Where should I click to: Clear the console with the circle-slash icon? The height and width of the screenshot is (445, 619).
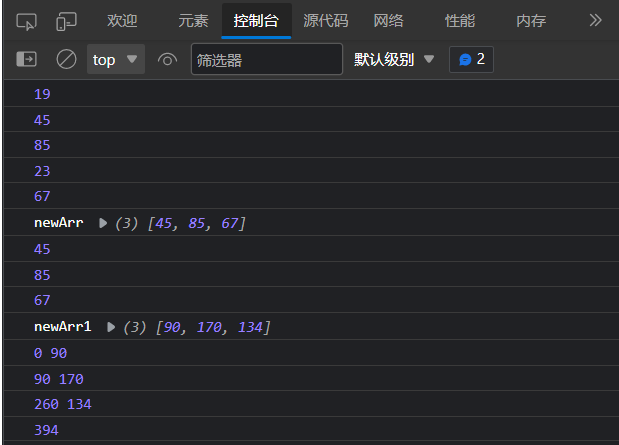click(66, 60)
